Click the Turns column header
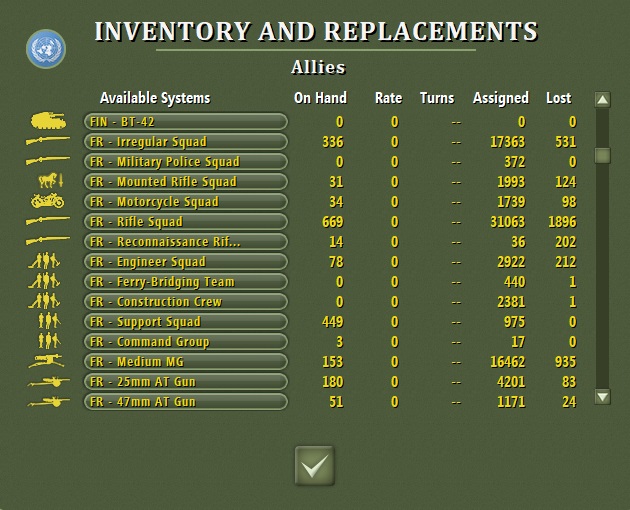630x510 pixels. [x=437, y=98]
